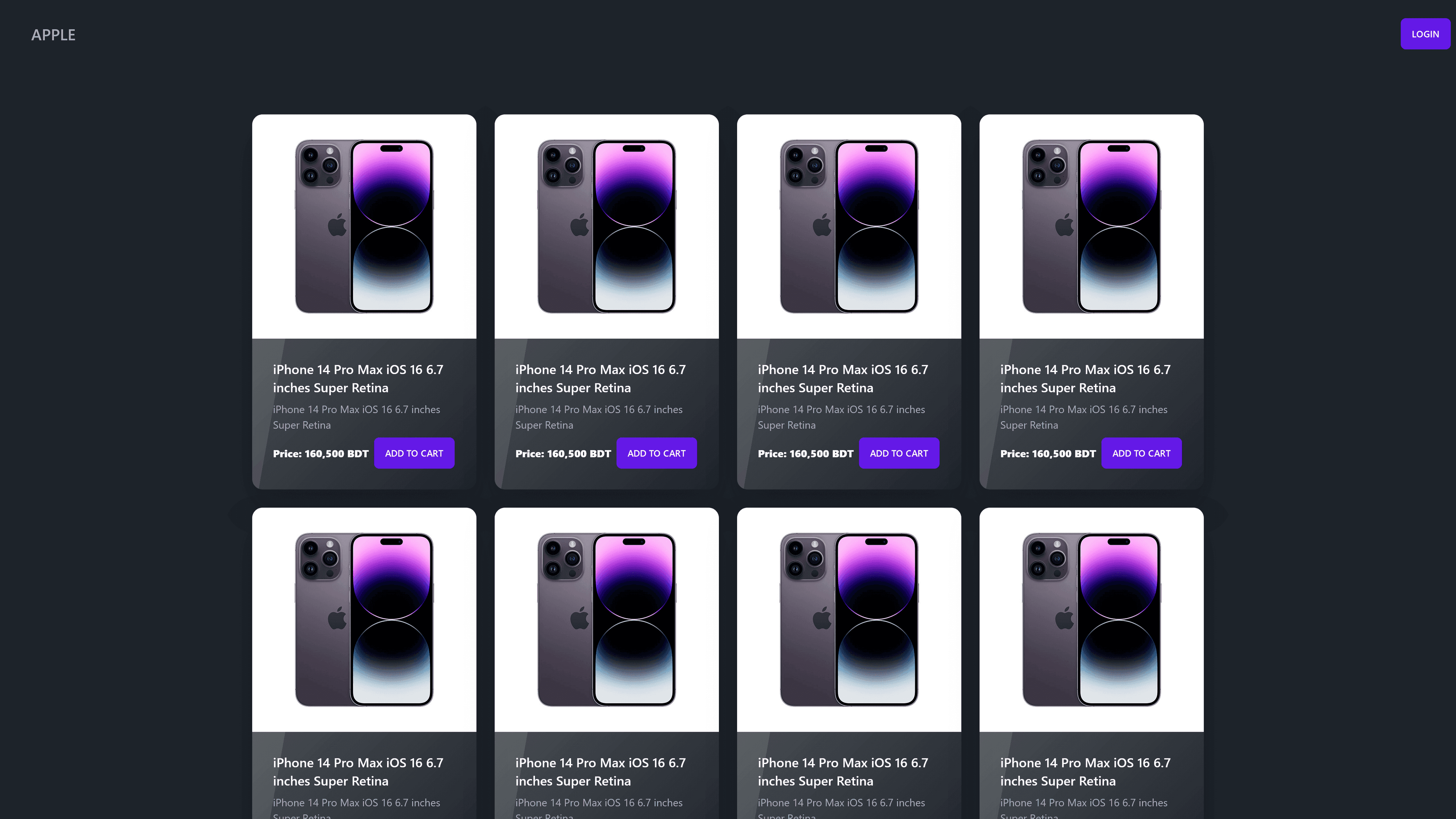Open the APPLE brand link in the header
Image resolution: width=1456 pixels, height=819 pixels.
coord(53,35)
